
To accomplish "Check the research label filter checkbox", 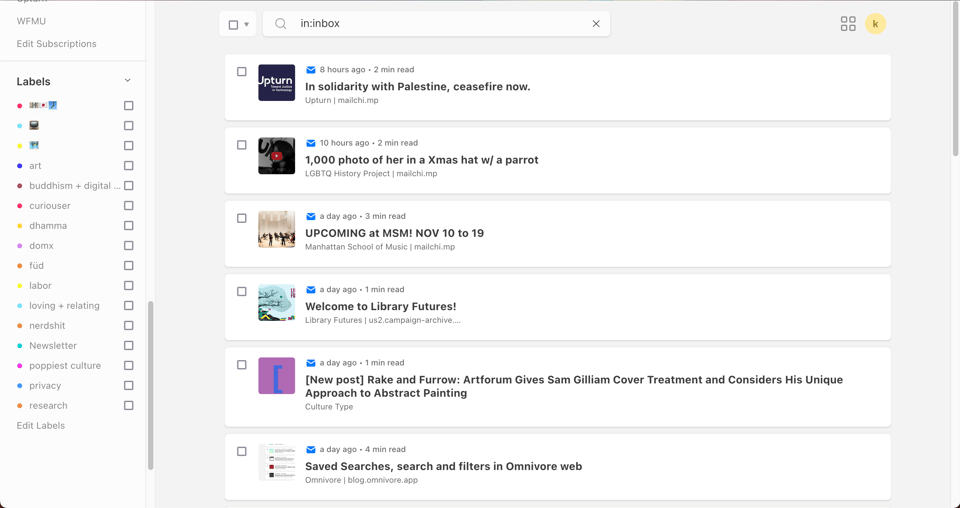I will coord(129,406).
